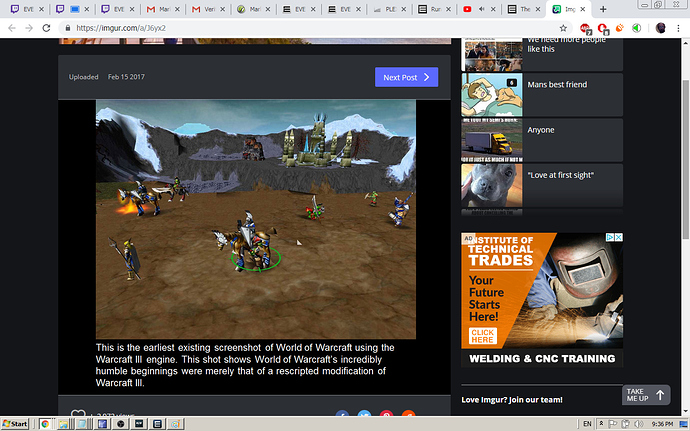Go back to the previous page
This screenshot has height=431, width=690.
click(12, 28)
